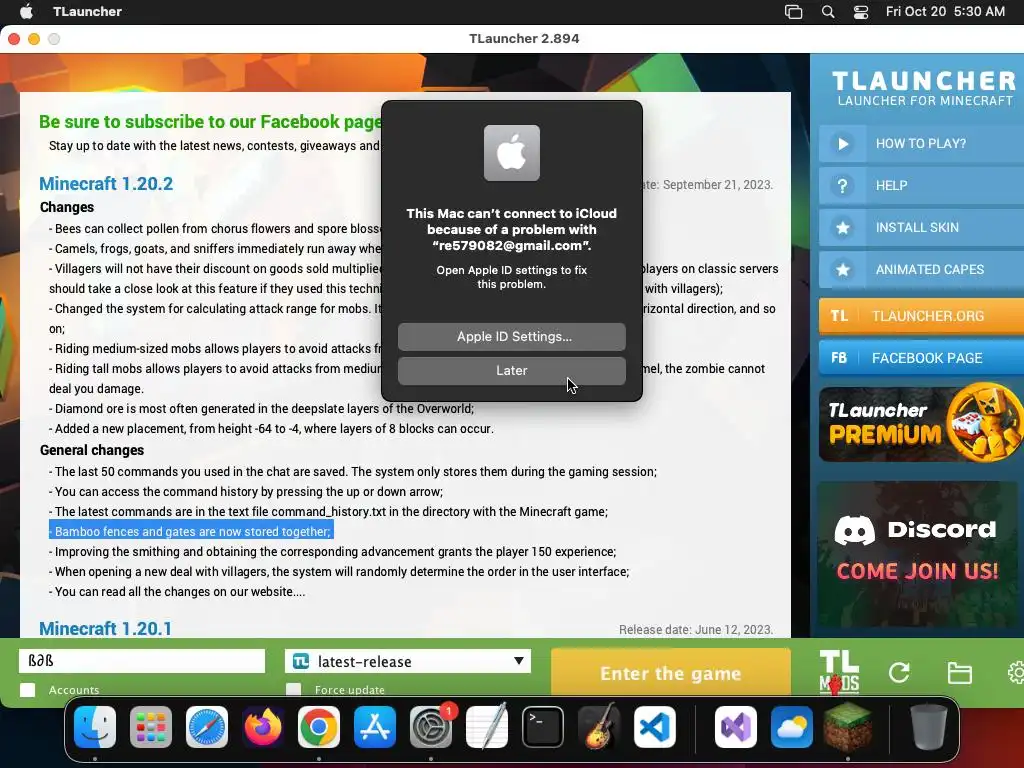The width and height of the screenshot is (1024, 768).
Task: Open the launcher settings gear icon
Action: click(1016, 673)
